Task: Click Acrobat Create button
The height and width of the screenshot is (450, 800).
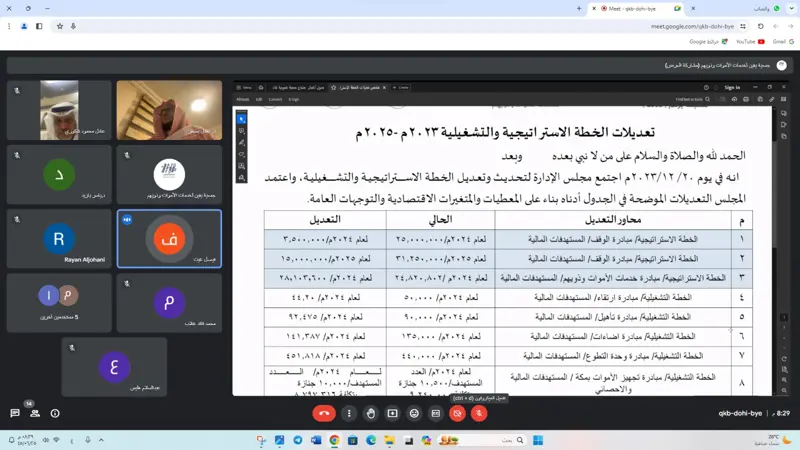Action: (401, 88)
